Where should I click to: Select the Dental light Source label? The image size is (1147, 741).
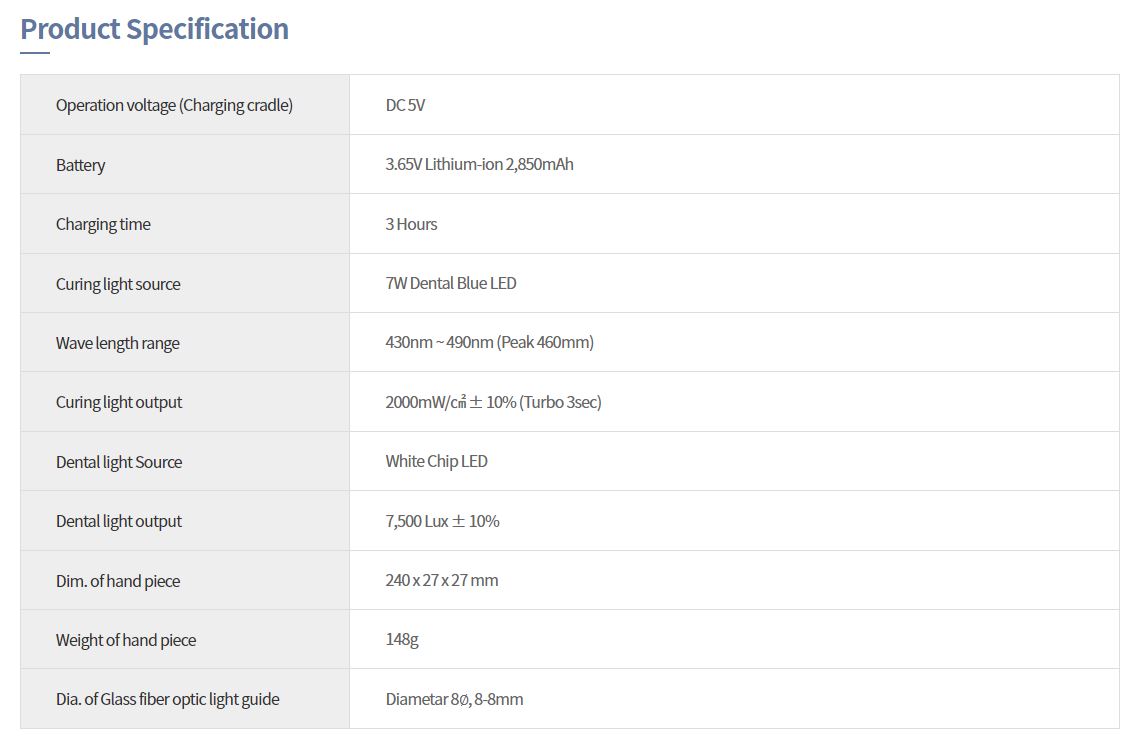[x=119, y=462]
